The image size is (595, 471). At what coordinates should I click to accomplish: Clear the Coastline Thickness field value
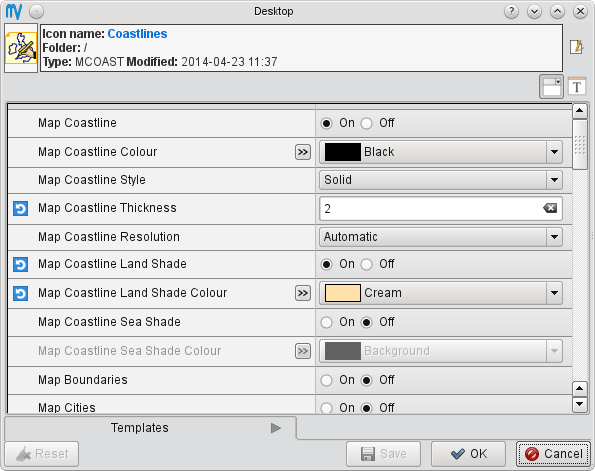(550, 208)
